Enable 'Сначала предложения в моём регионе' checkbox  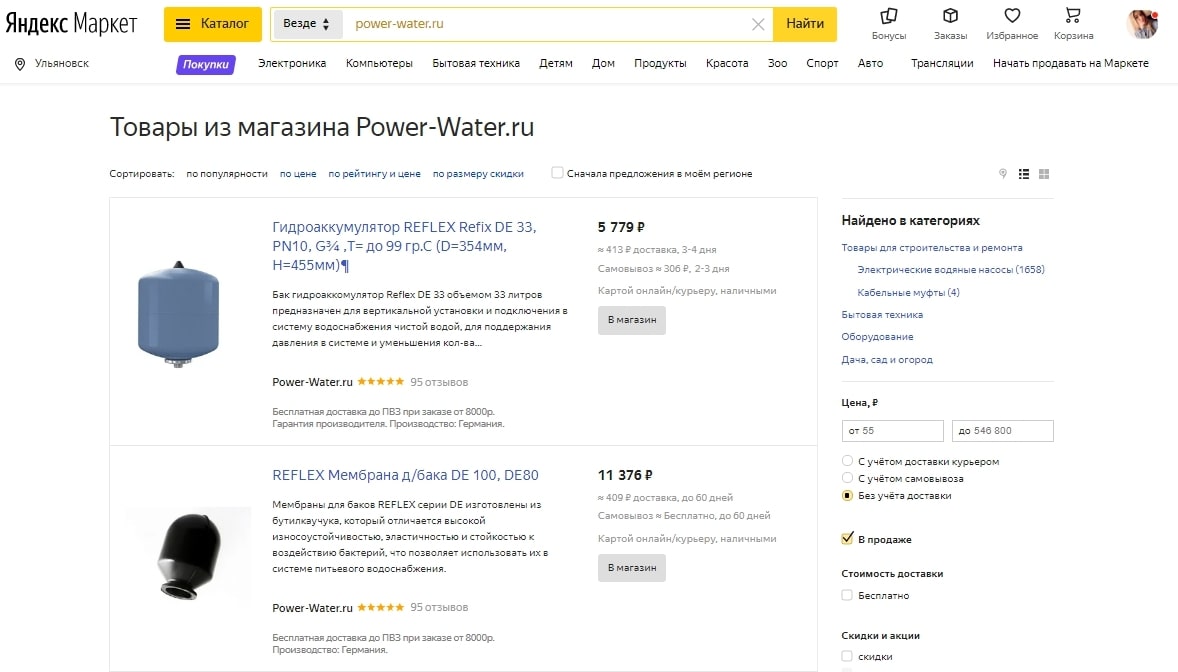point(558,173)
